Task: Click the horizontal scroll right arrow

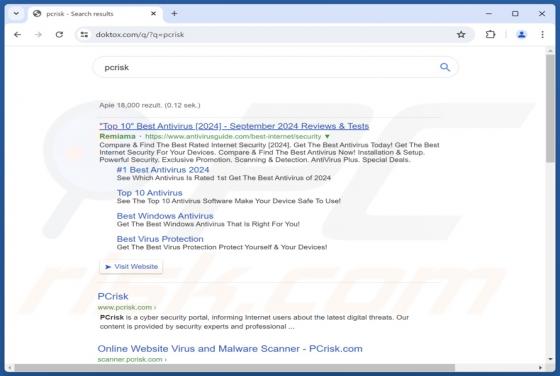Action: point(541,367)
